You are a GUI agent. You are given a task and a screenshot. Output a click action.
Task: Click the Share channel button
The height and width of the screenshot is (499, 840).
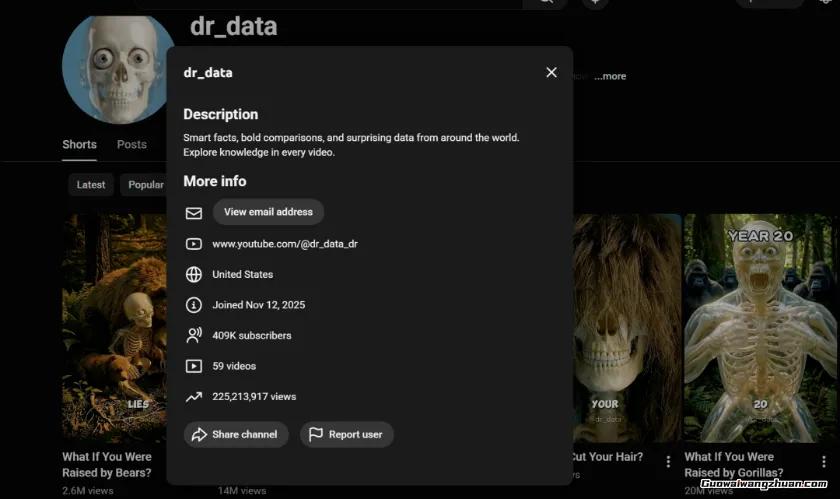click(x=236, y=435)
